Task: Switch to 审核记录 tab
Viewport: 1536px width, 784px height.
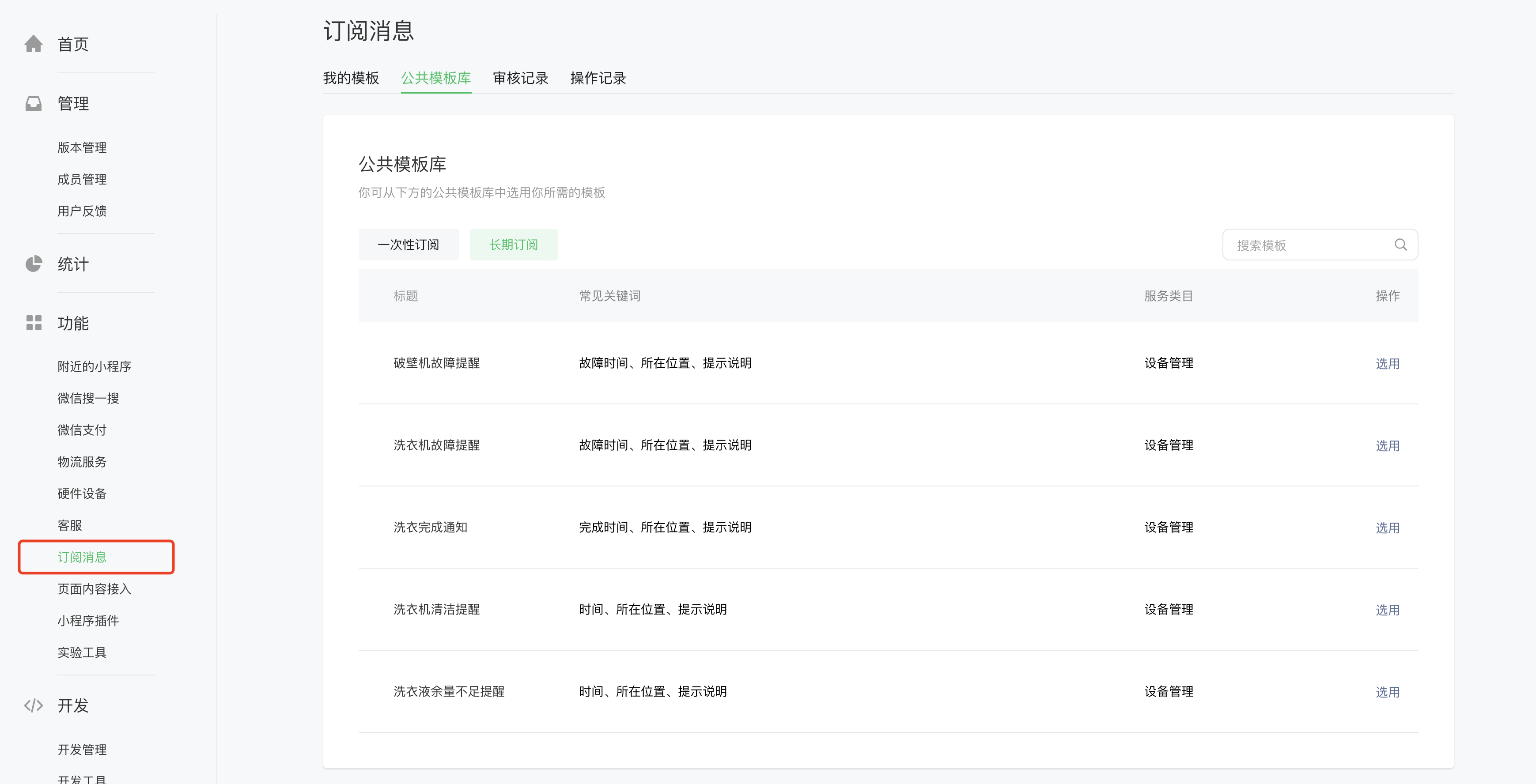Action: click(521, 78)
